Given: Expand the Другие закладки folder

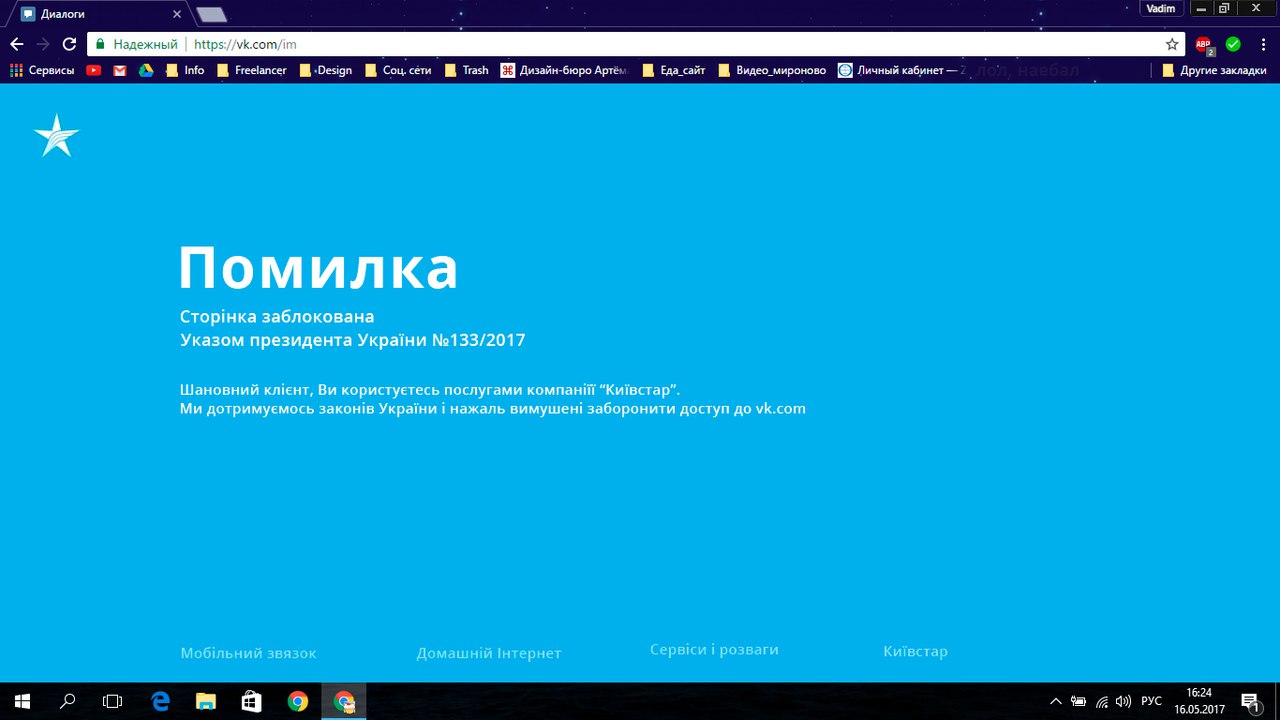Looking at the screenshot, I should (x=1214, y=70).
